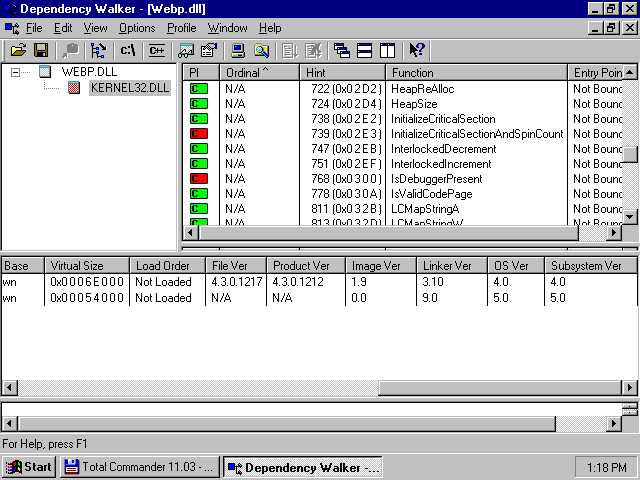640x480 pixels.
Task: Sort by the Hint column header
Action: pyautogui.click(x=343, y=73)
